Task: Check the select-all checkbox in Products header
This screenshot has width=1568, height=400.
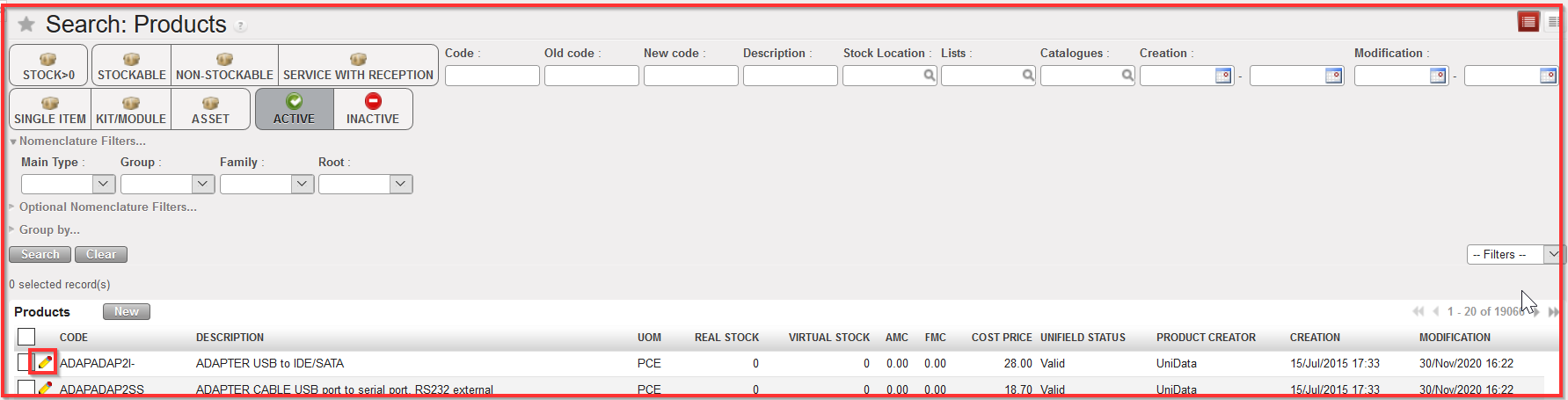Action: coord(26,337)
